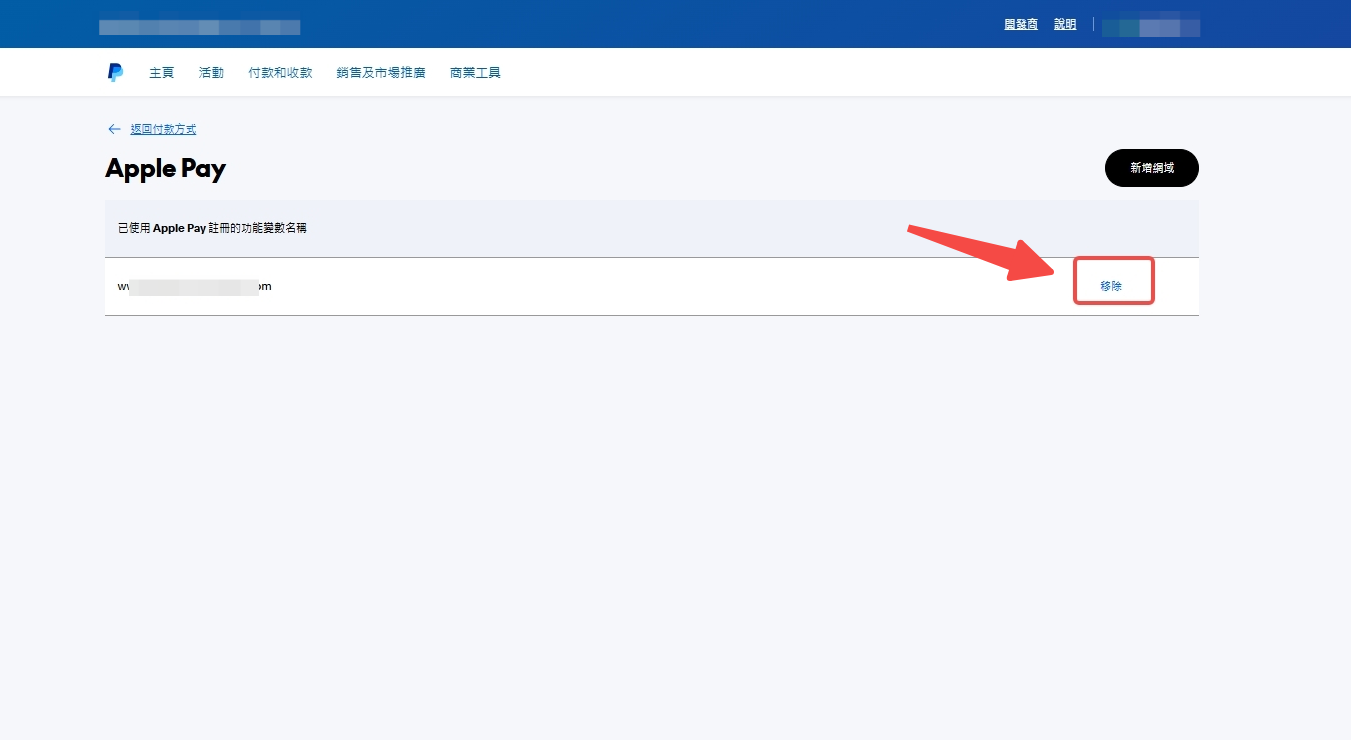Click the back arrow icon
The image size is (1351, 740).
pos(114,129)
